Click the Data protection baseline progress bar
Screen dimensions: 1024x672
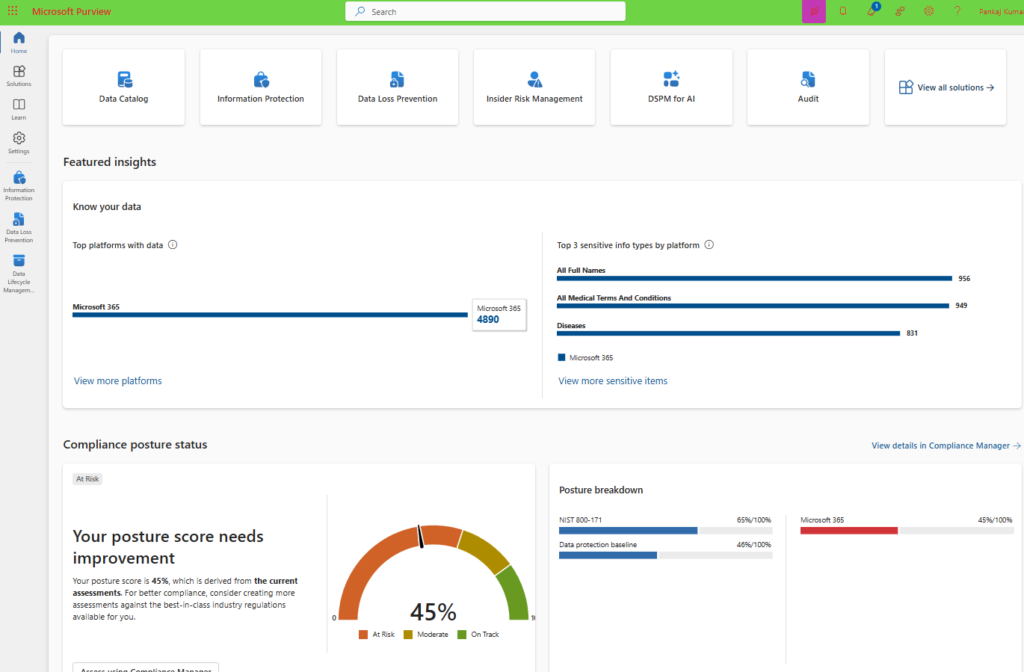point(665,555)
